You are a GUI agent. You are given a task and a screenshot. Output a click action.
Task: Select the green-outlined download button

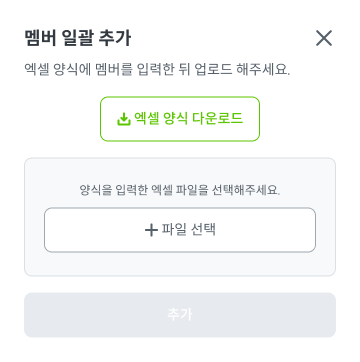180,119
